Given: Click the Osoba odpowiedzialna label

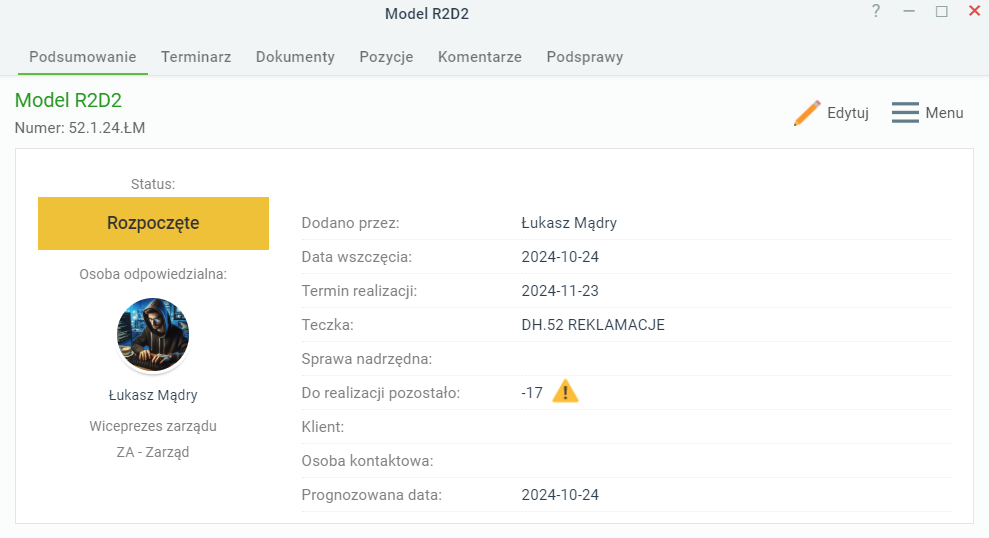Looking at the screenshot, I should point(153,274).
